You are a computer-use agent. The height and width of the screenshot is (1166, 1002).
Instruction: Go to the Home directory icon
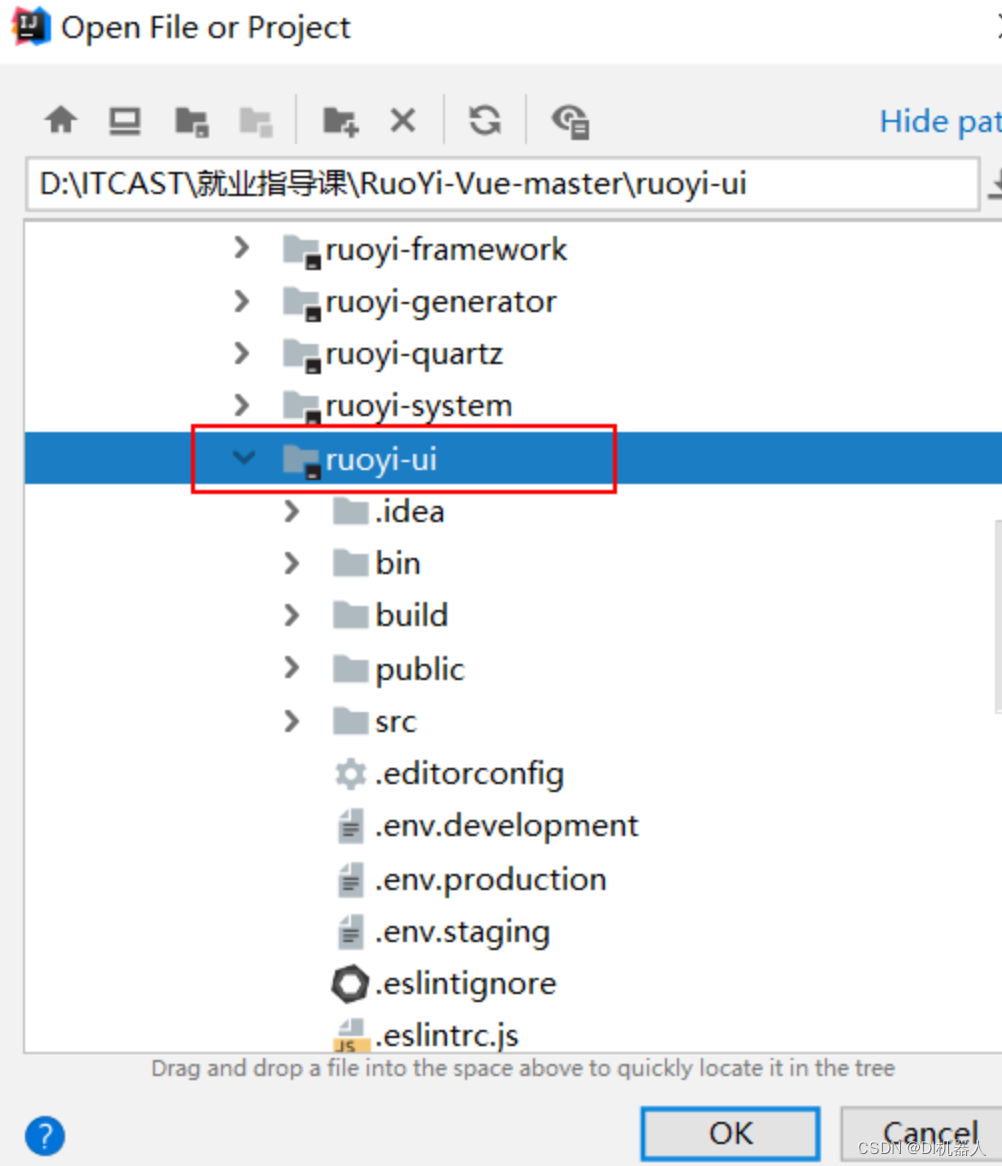[61, 120]
